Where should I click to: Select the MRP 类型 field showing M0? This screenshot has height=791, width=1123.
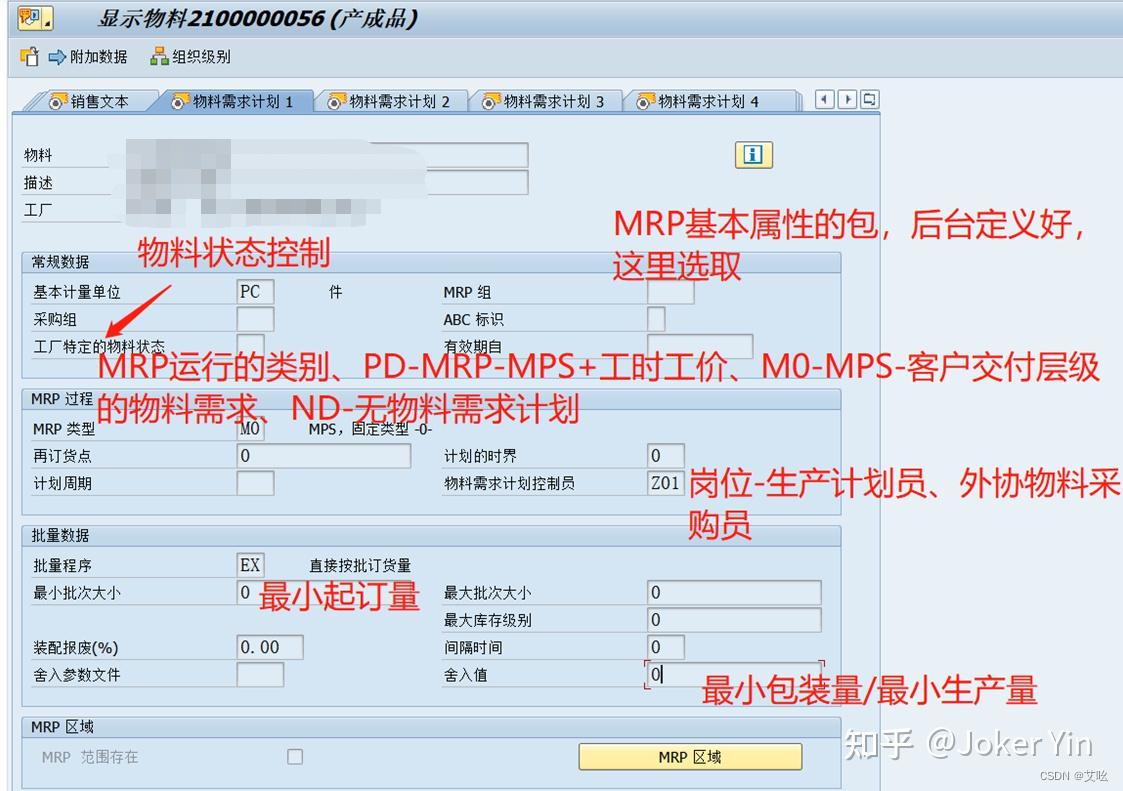pos(250,428)
